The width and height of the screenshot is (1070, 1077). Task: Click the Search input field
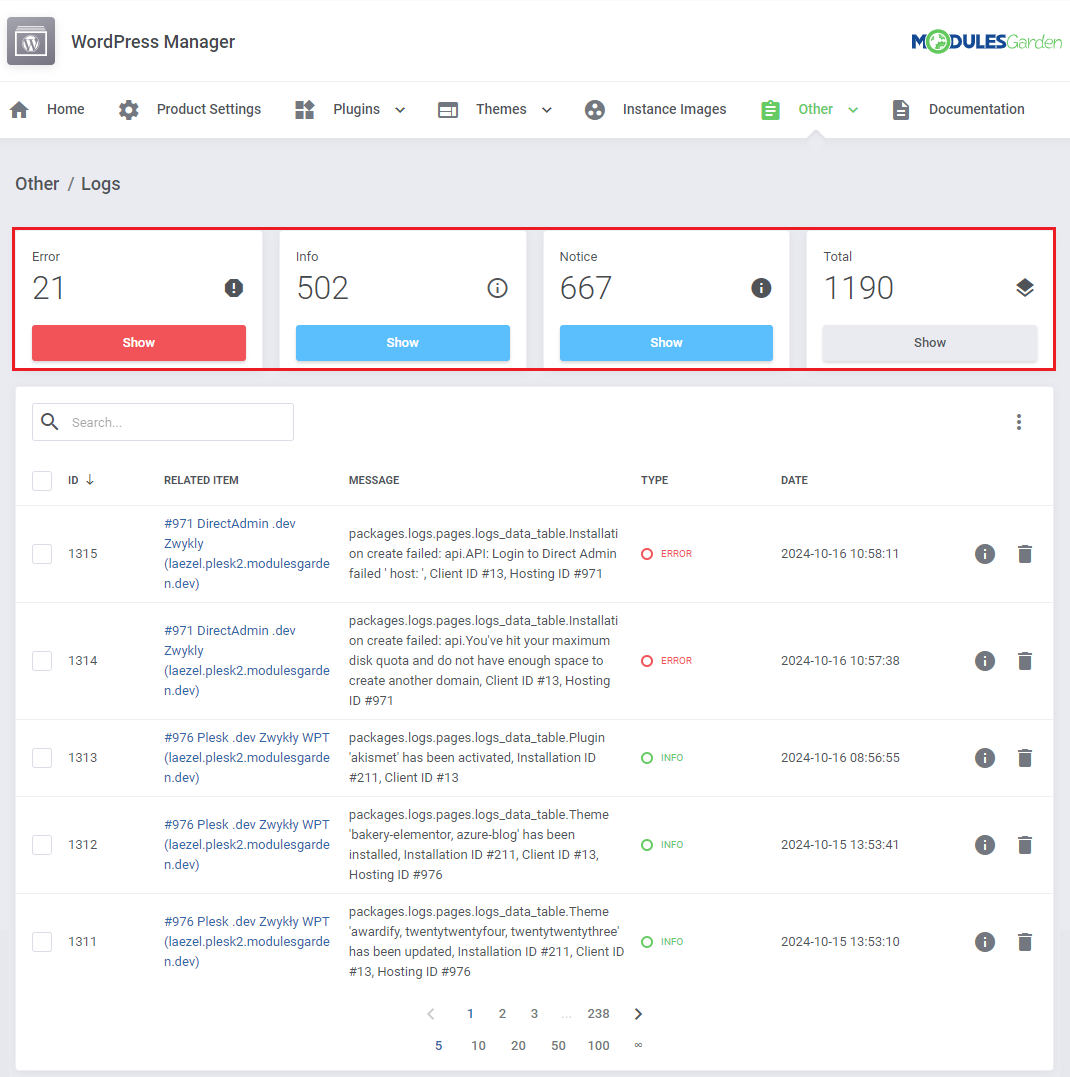tap(163, 422)
